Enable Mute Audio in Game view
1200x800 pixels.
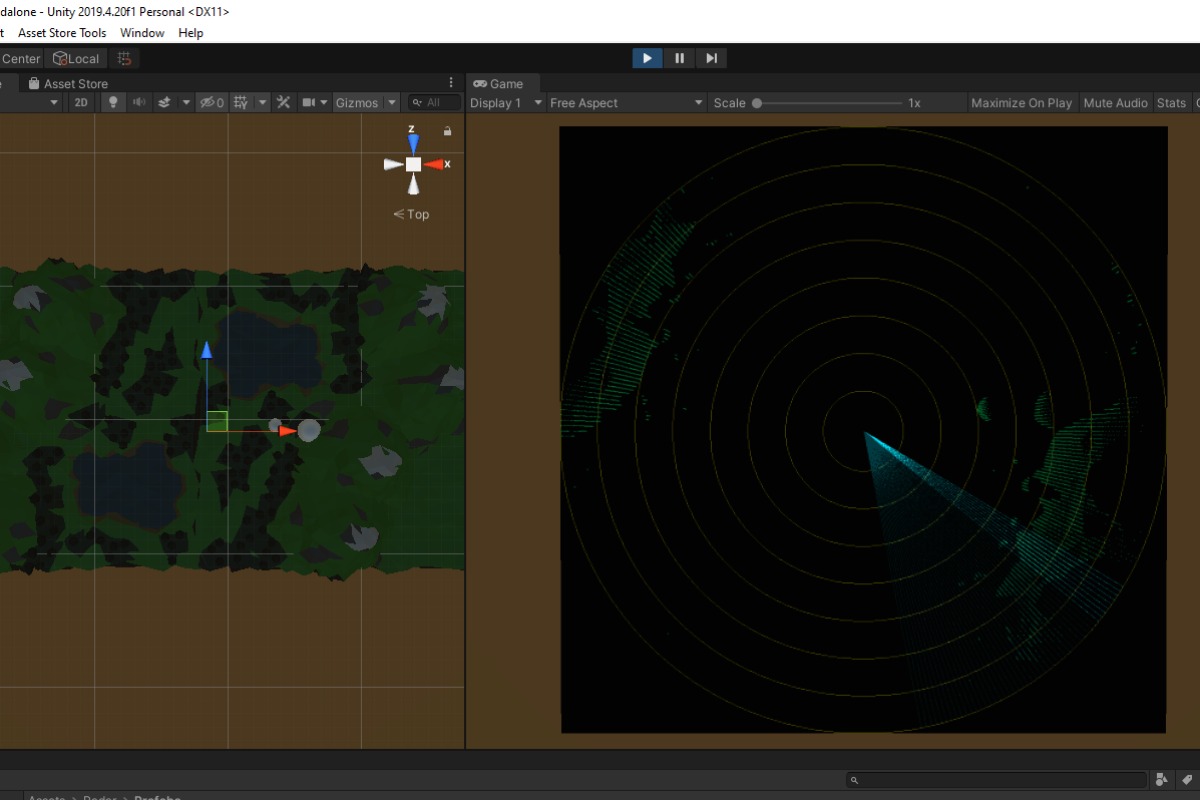(x=1115, y=103)
